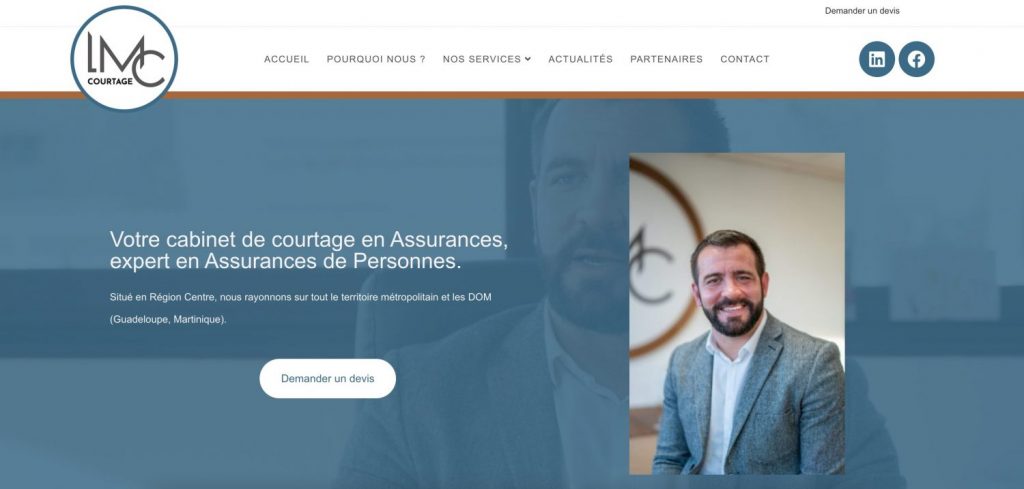Navigate to the Partenaires page
Screen dimensions: 1024x489
(667, 59)
